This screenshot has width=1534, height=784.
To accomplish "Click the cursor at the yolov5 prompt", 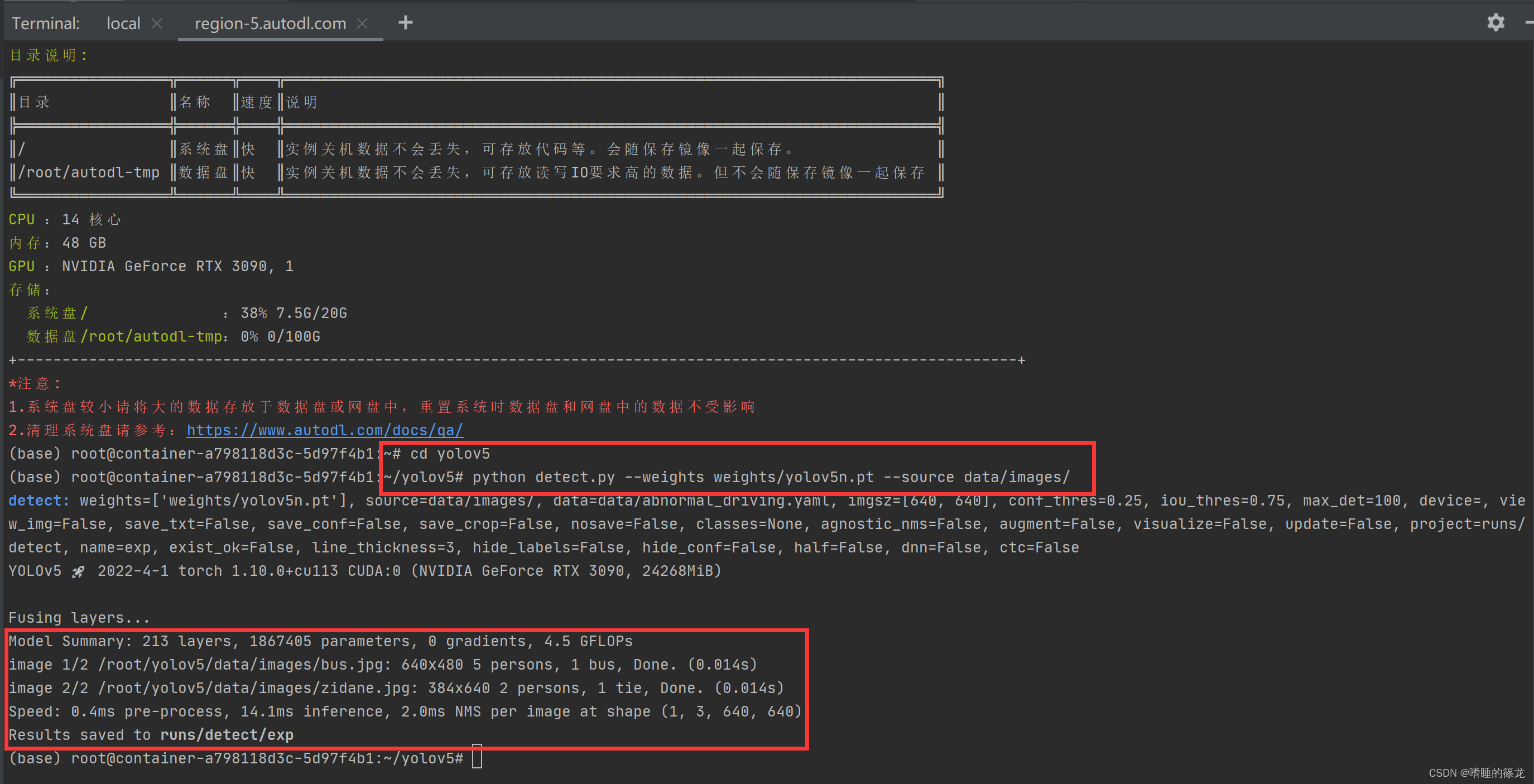I will [477, 757].
